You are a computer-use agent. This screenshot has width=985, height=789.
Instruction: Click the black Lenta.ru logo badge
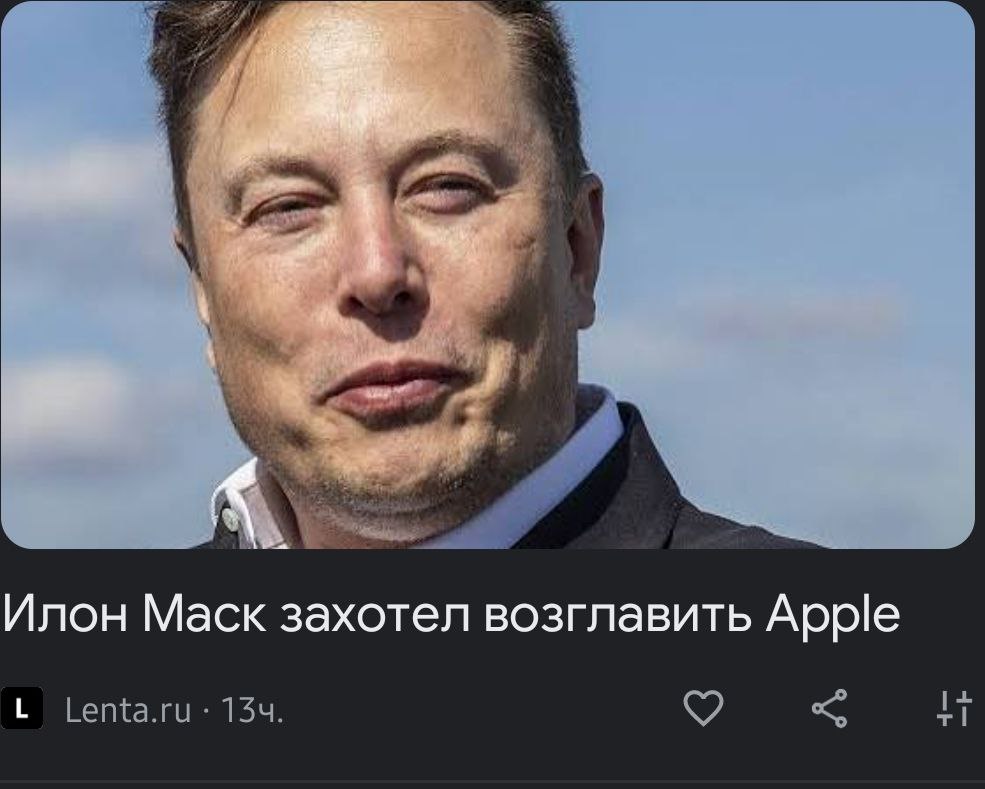pyautogui.click(x=22, y=708)
